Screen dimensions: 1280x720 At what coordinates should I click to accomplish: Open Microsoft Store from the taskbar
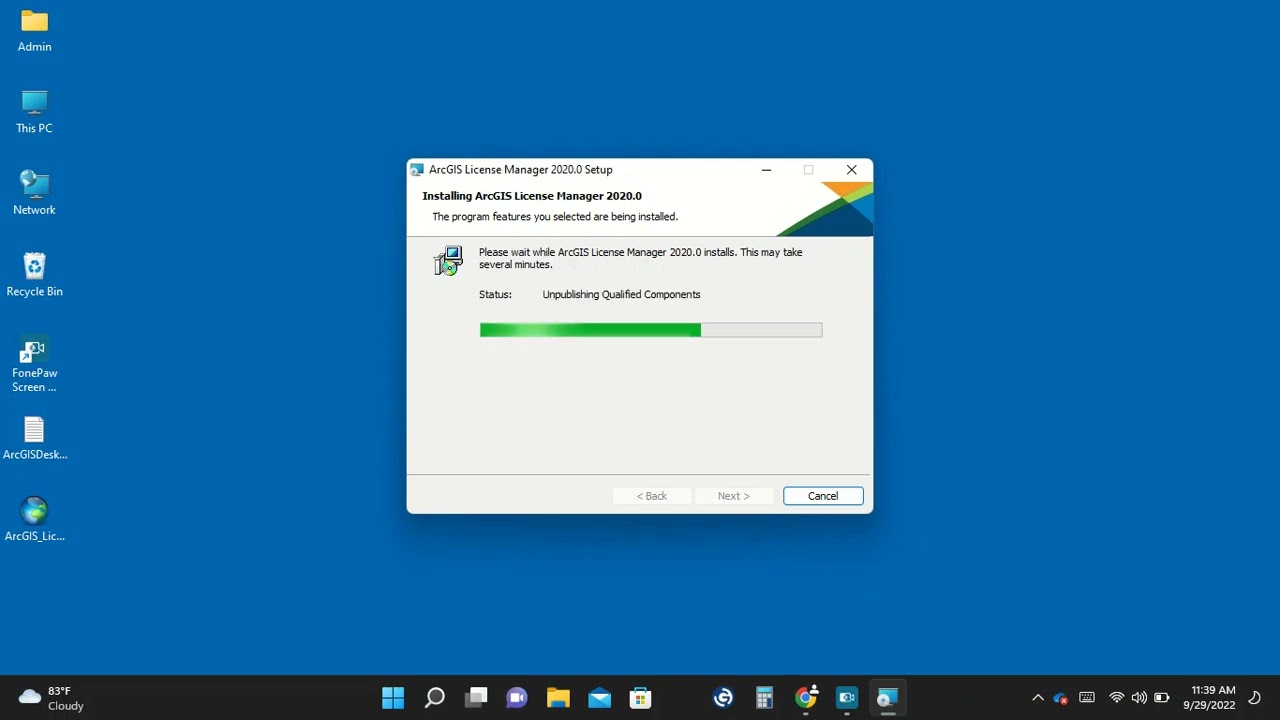(x=640, y=698)
